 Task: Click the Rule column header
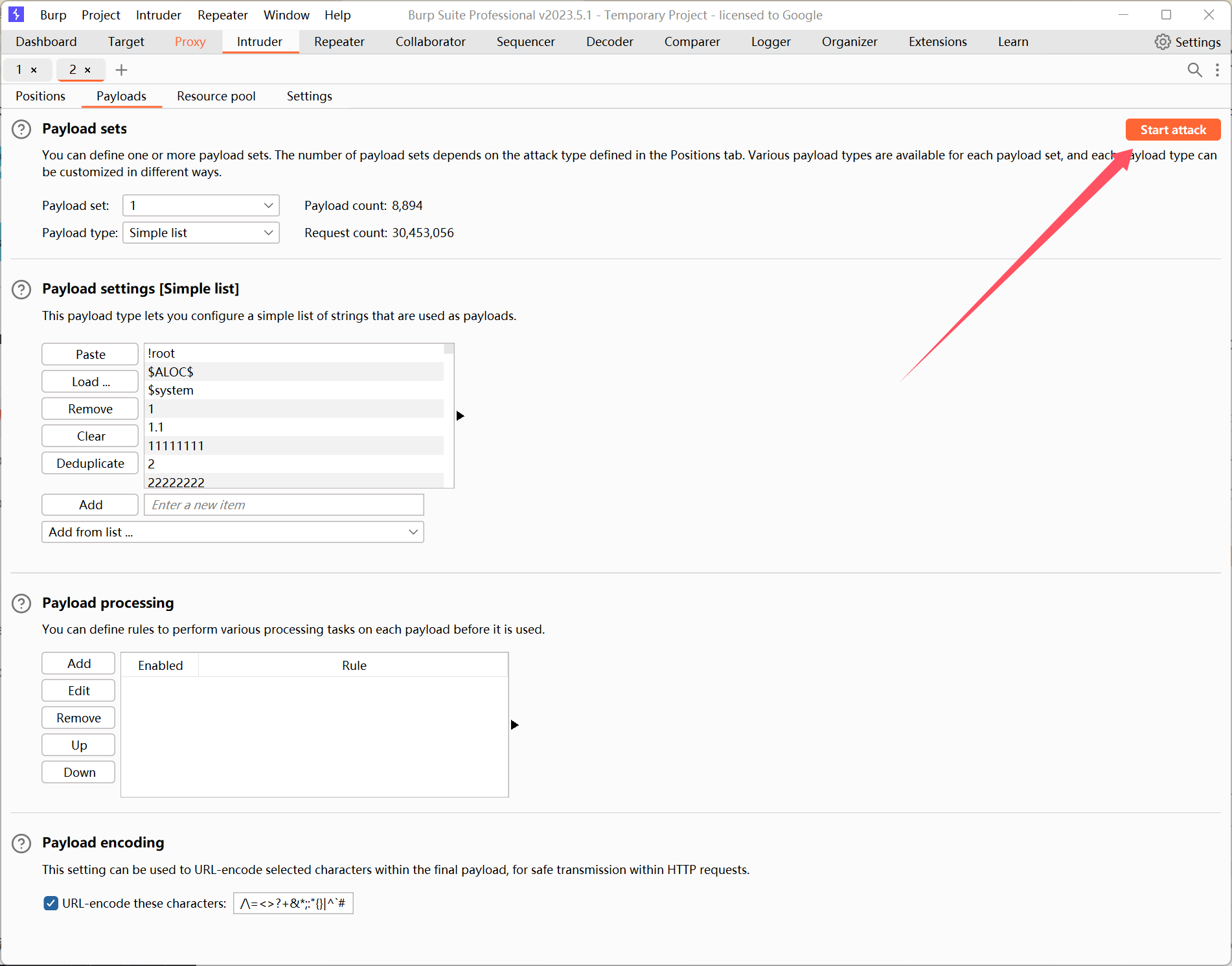[x=354, y=665]
